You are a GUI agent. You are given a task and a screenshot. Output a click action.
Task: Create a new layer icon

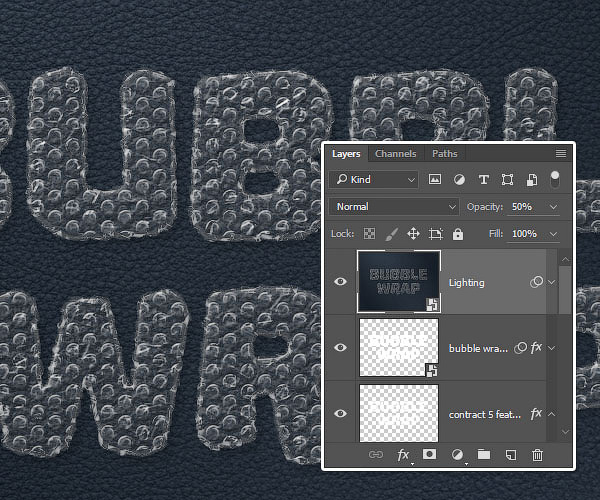511,454
